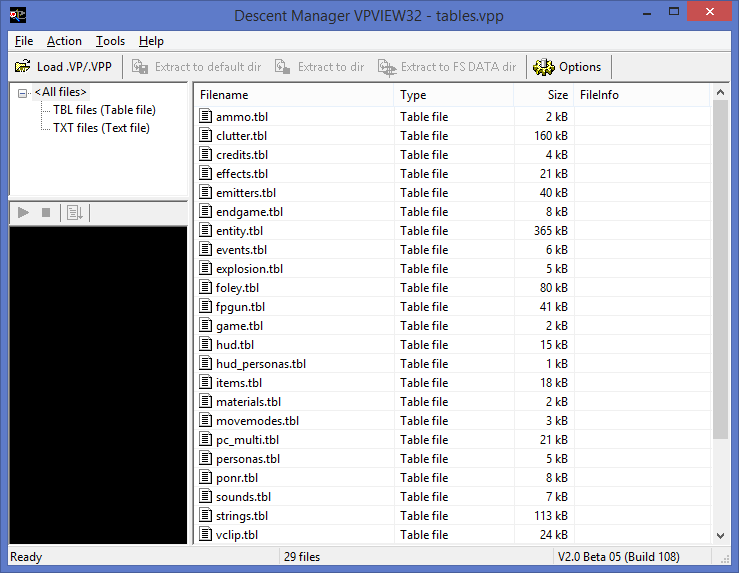Click the file icon of effects.tbl

pyautogui.click(x=205, y=173)
